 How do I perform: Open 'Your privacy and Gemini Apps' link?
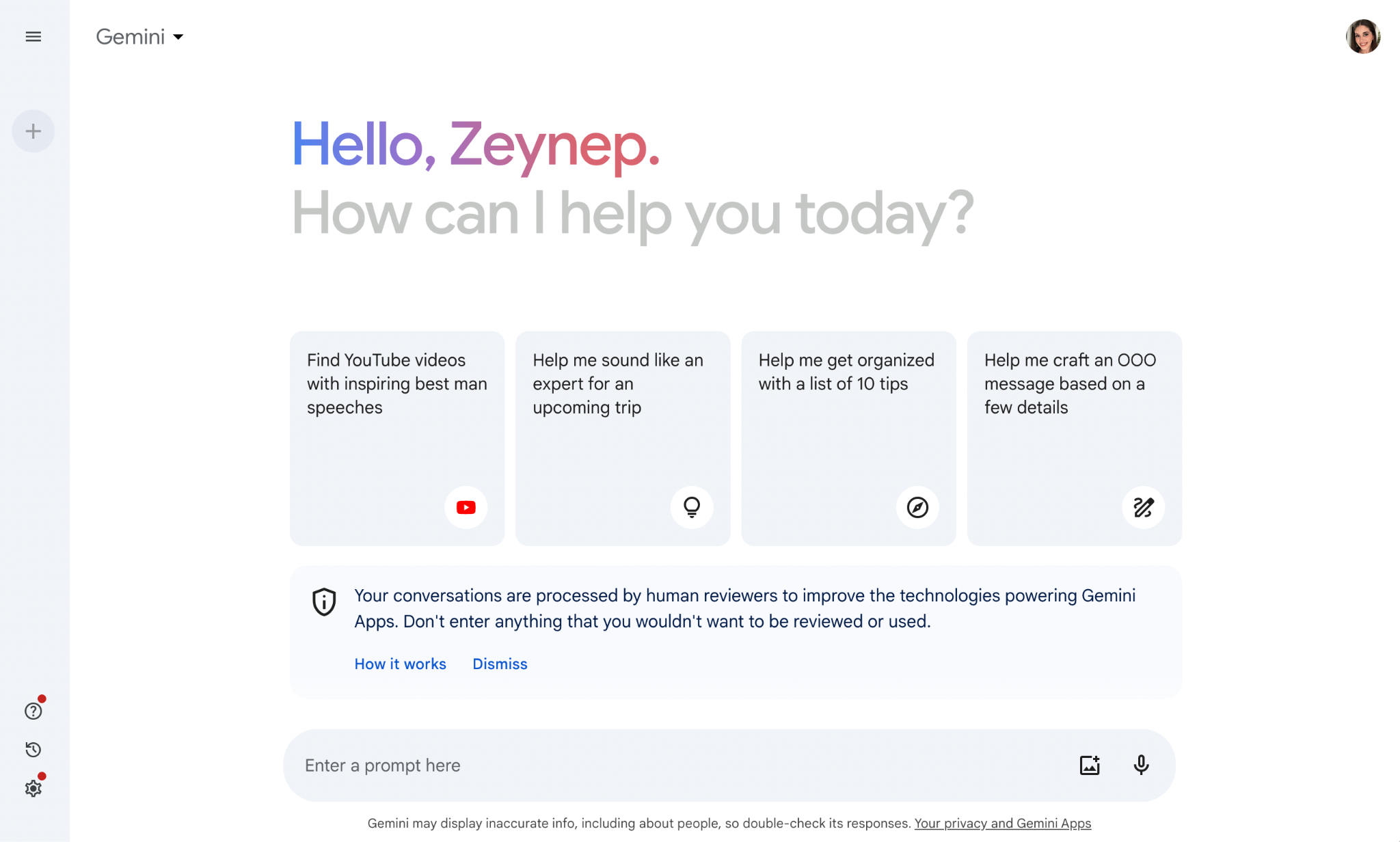[1002, 824]
